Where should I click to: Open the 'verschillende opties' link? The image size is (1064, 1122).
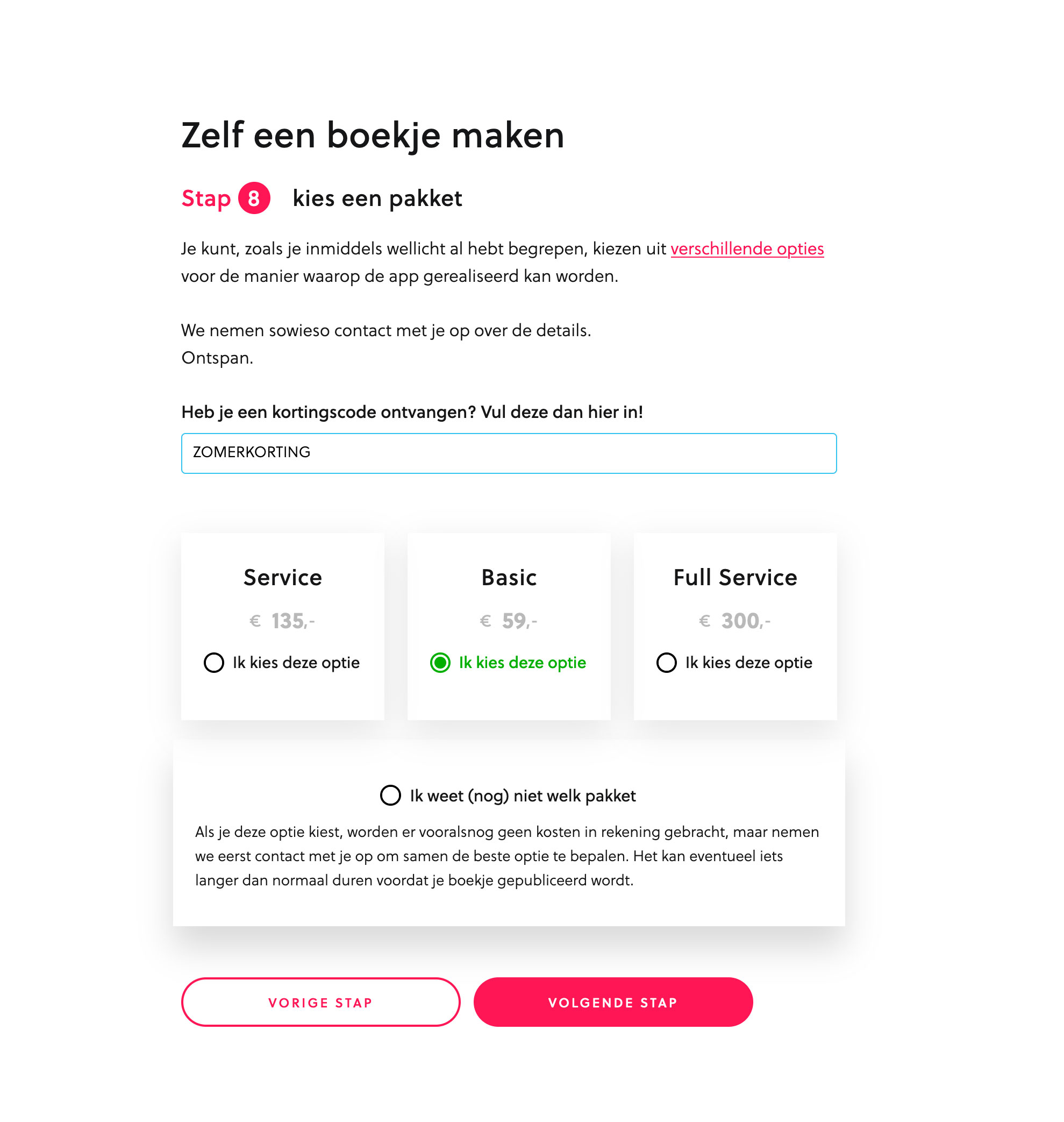point(746,248)
